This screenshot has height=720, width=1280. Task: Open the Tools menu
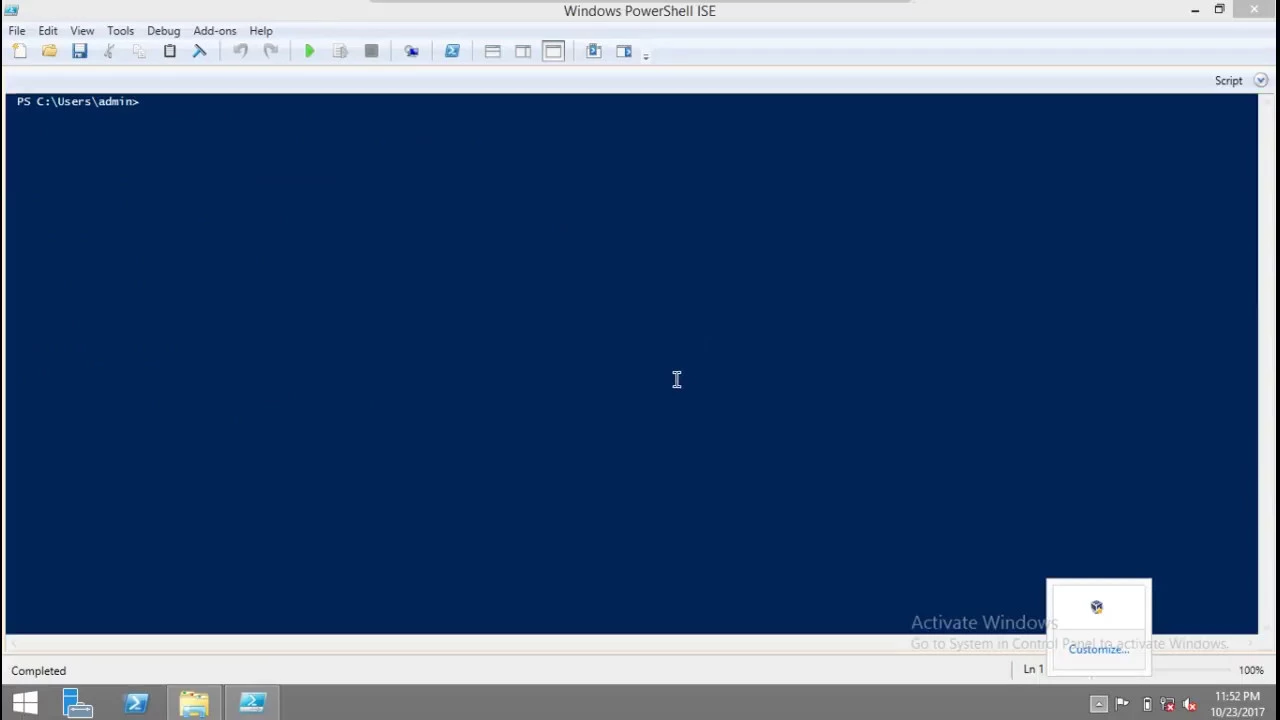click(x=120, y=31)
